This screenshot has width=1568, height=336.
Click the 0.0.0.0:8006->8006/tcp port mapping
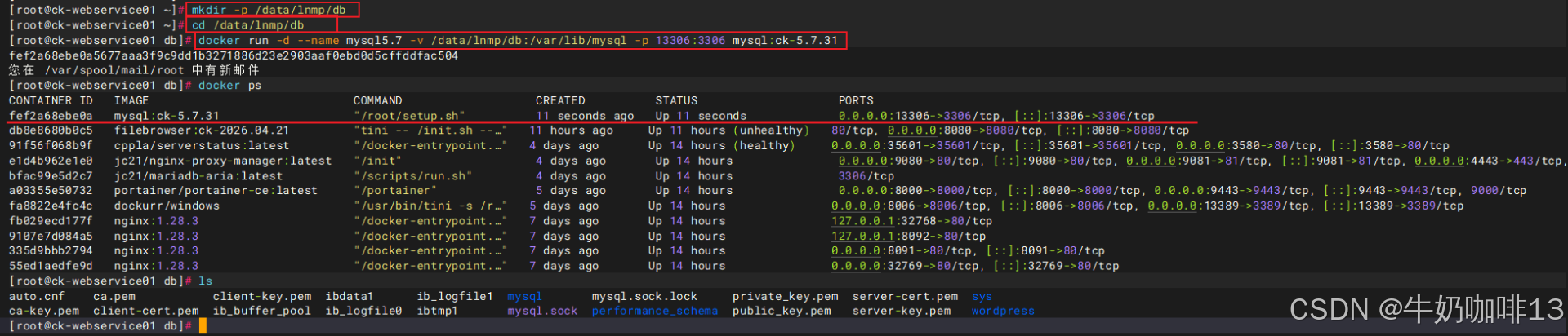tap(908, 206)
